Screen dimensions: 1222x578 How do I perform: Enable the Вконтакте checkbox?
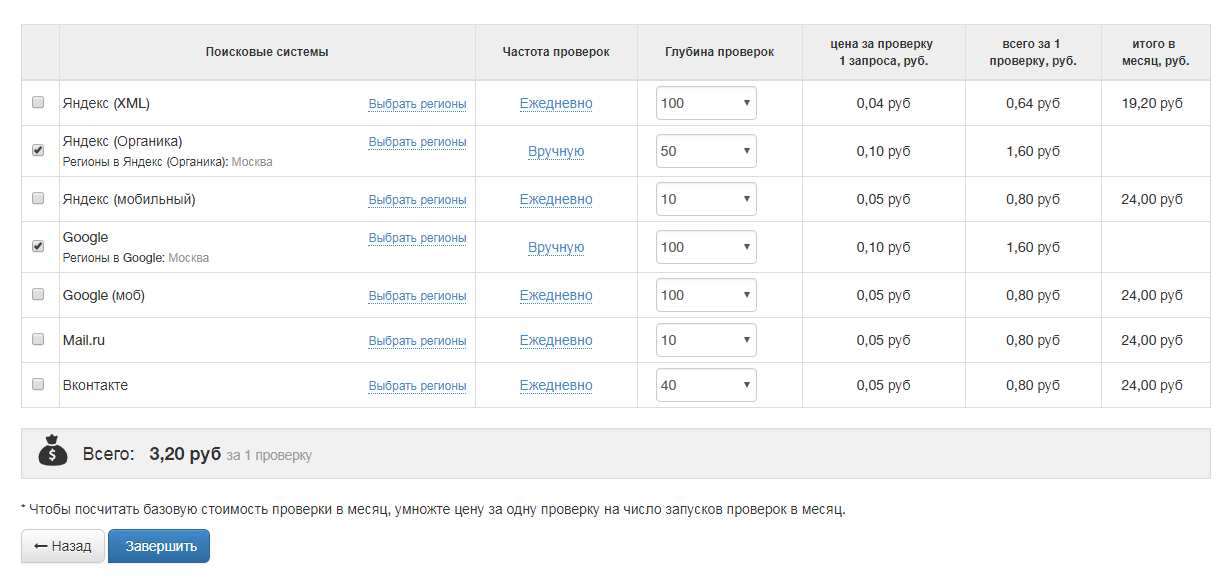[38, 384]
